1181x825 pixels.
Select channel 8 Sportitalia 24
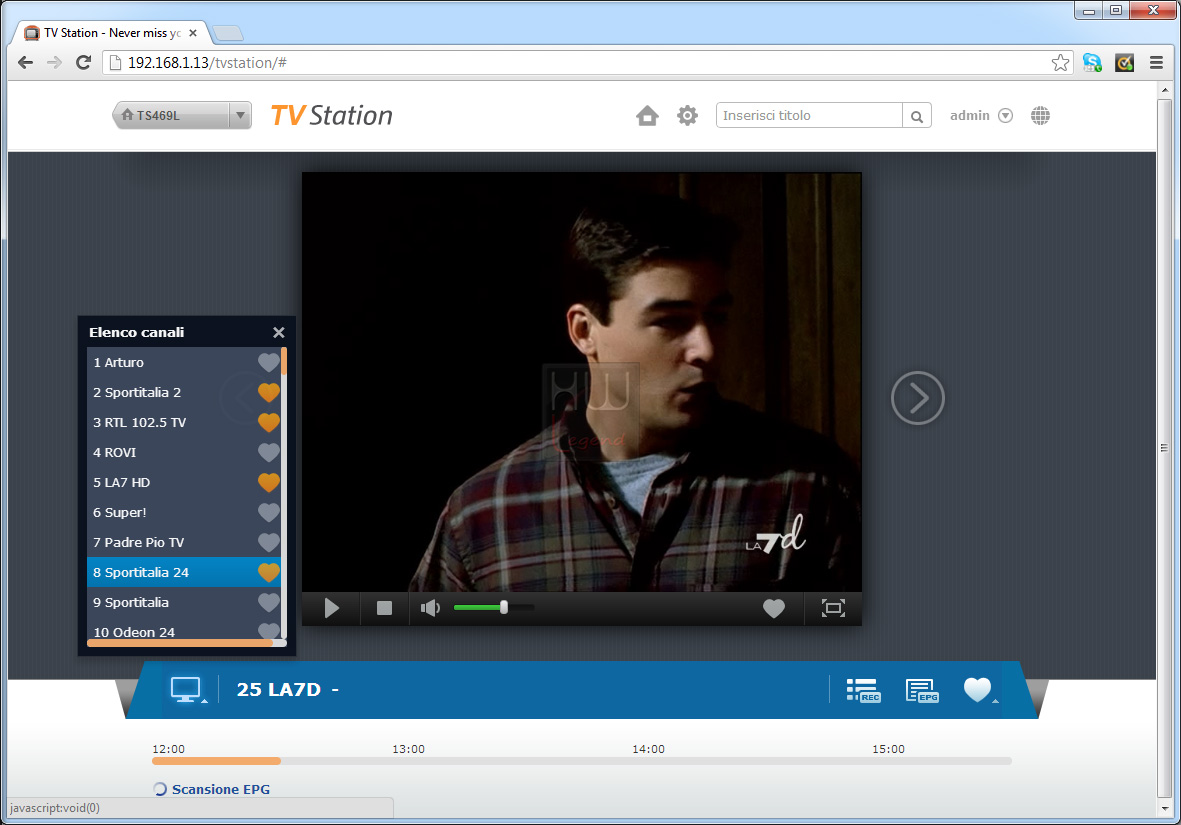(x=184, y=573)
